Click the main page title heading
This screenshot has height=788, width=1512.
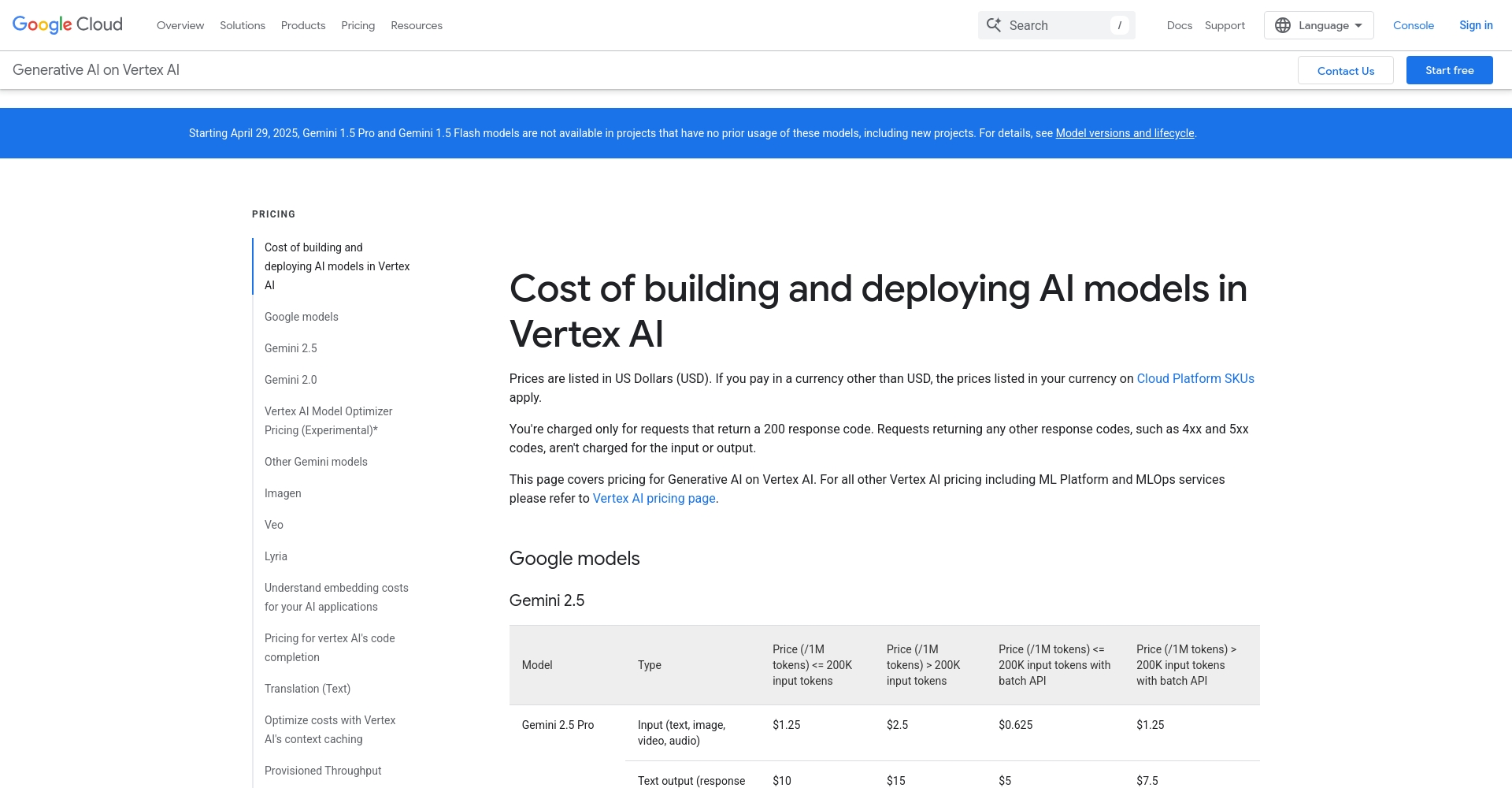pyautogui.click(x=878, y=311)
